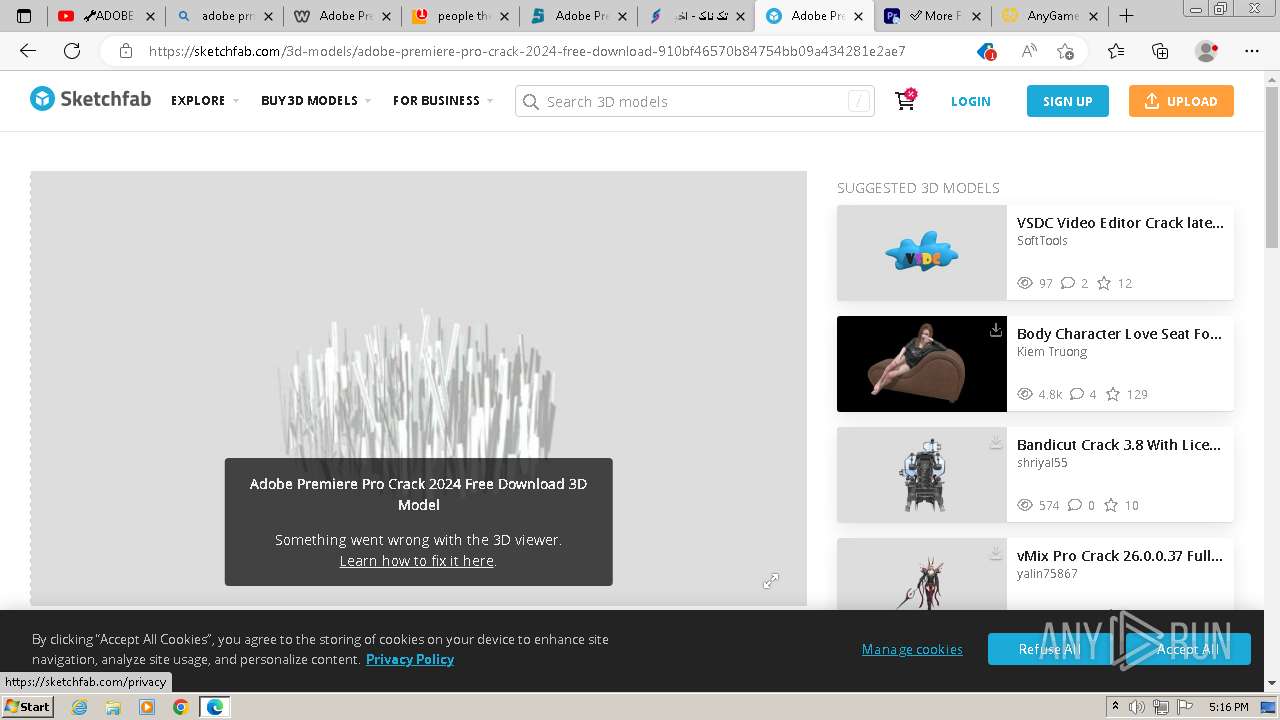Image resolution: width=1280 pixels, height=720 pixels.
Task: Toggle fullscreen on the 3D viewer
Action: click(771, 581)
